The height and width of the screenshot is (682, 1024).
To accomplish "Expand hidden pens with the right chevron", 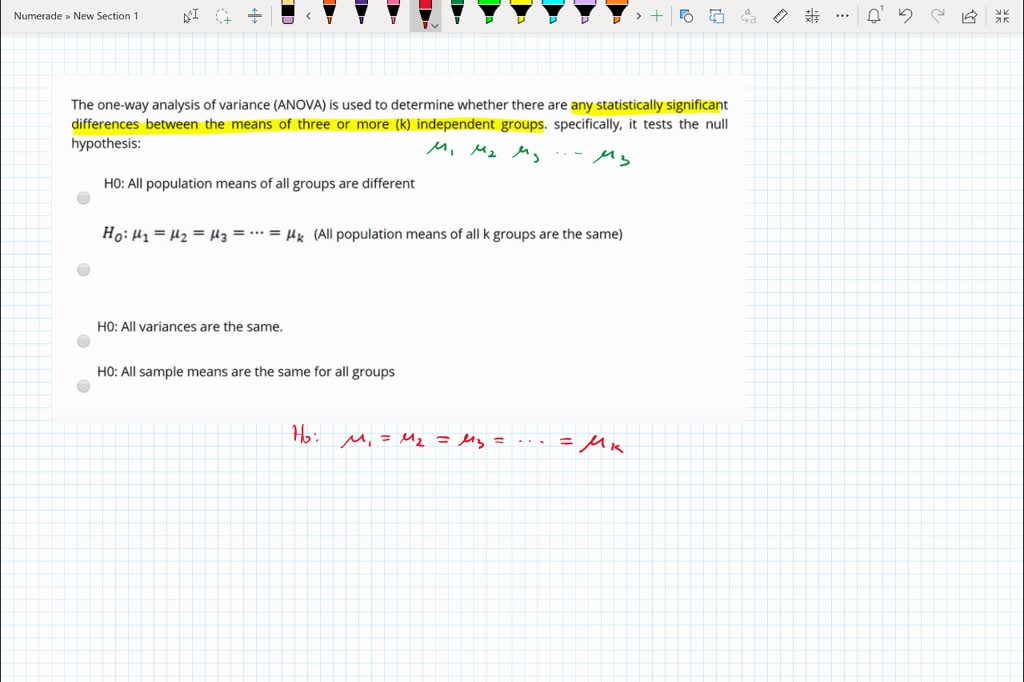I will [x=639, y=16].
